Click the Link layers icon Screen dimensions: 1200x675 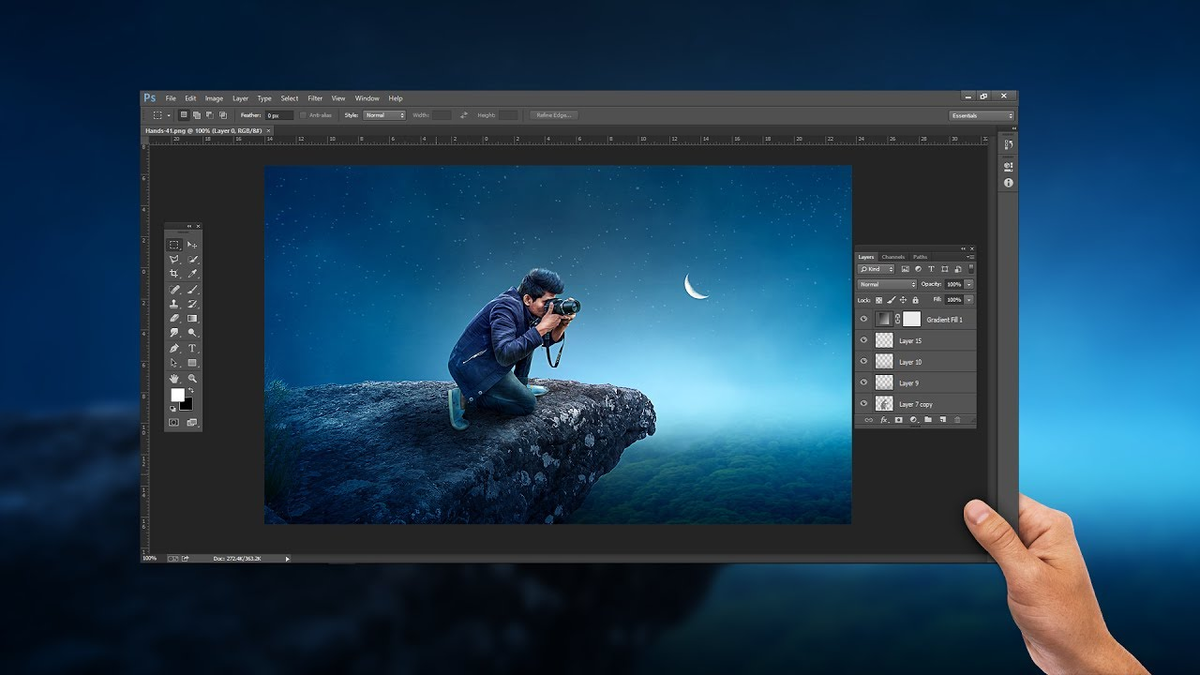(x=868, y=420)
